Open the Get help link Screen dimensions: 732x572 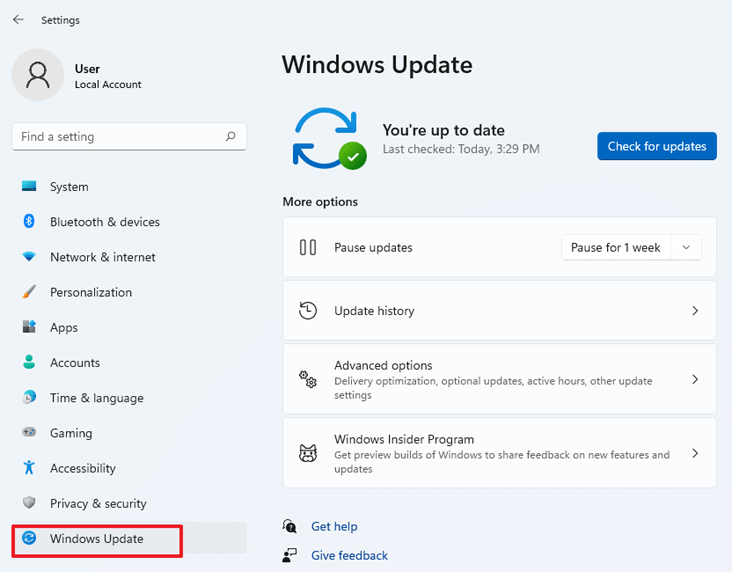click(334, 527)
